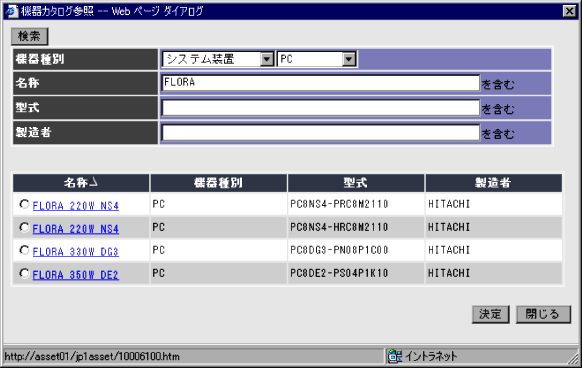Open FLORA 220W NS4 link in PC8NS4-HRC8M2110 row
This screenshot has height=368, width=582.
click(x=76, y=229)
